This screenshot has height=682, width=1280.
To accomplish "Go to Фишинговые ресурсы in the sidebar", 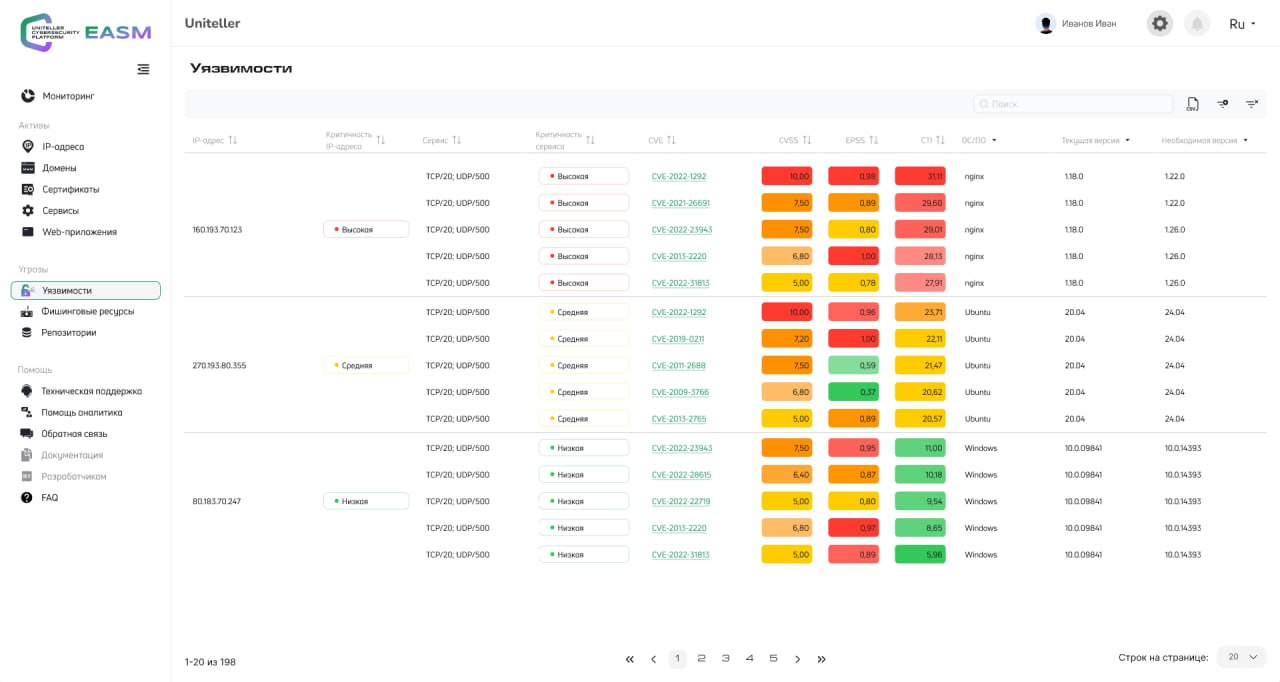I will tap(87, 311).
